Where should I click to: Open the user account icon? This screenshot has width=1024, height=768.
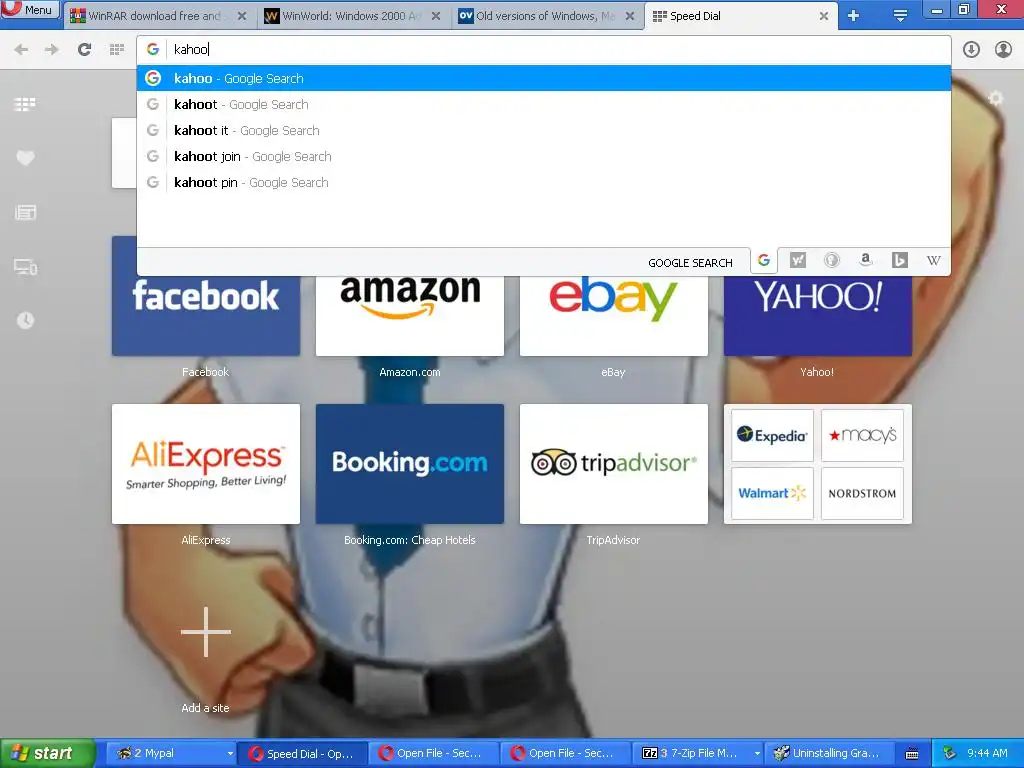pyautogui.click(x=1003, y=50)
